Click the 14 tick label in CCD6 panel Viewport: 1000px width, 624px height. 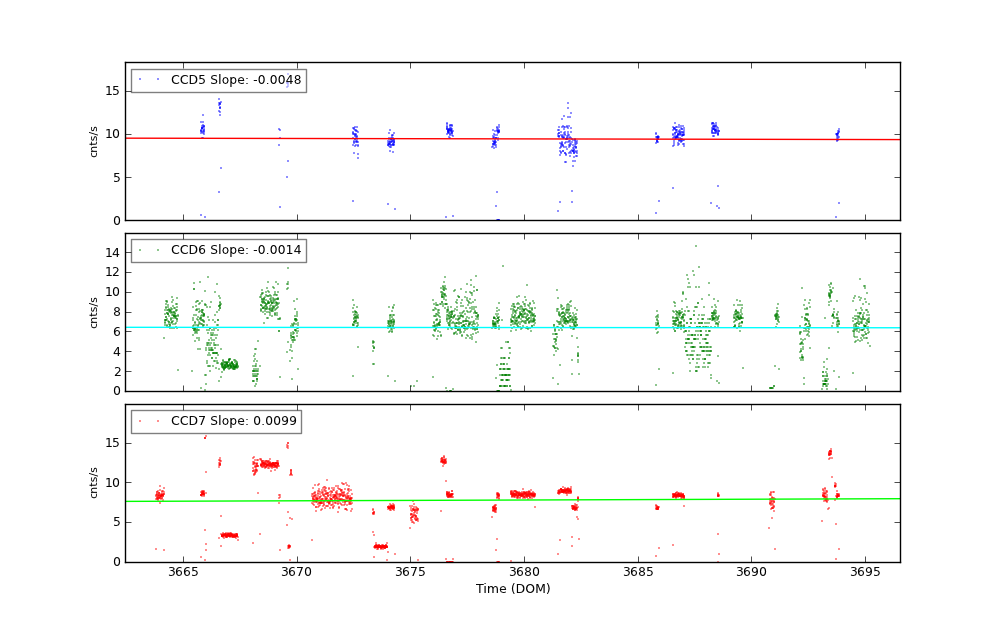pyautogui.click(x=112, y=252)
